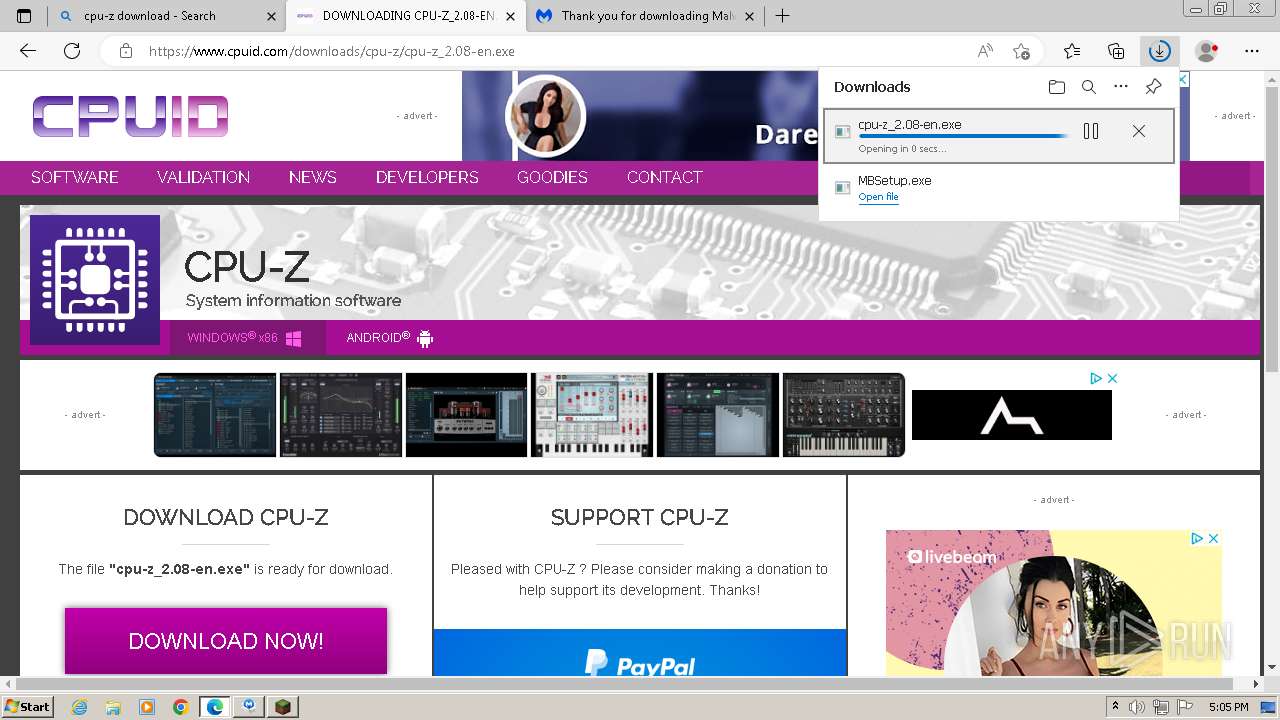
Task: Select the ANDROID platform tab
Action: pyautogui.click(x=389, y=338)
